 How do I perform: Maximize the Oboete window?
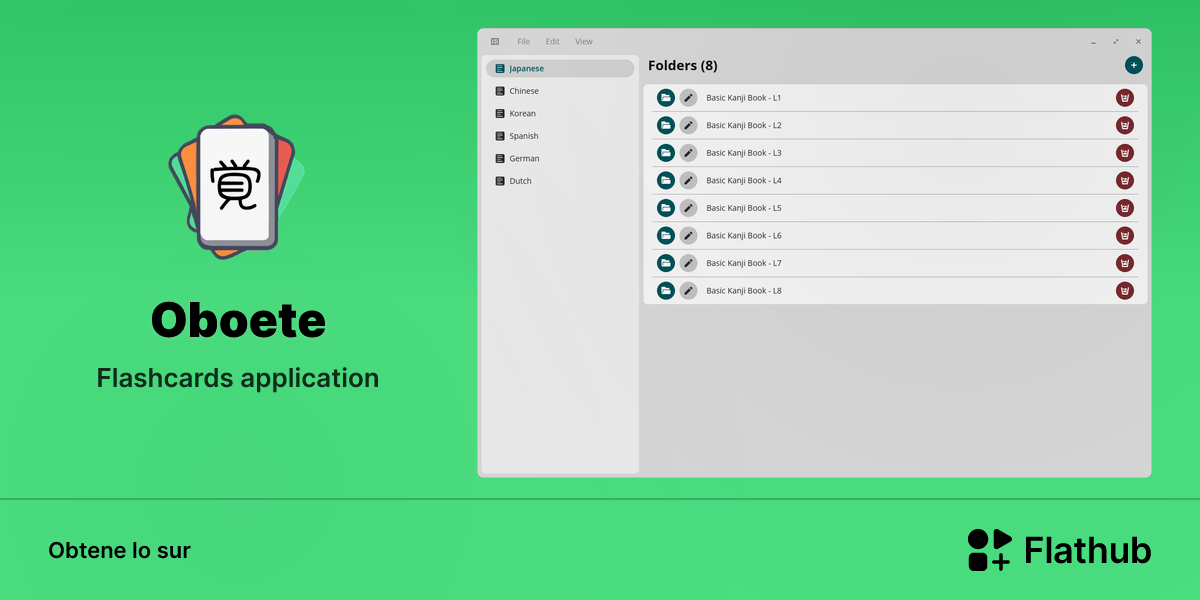[1116, 42]
